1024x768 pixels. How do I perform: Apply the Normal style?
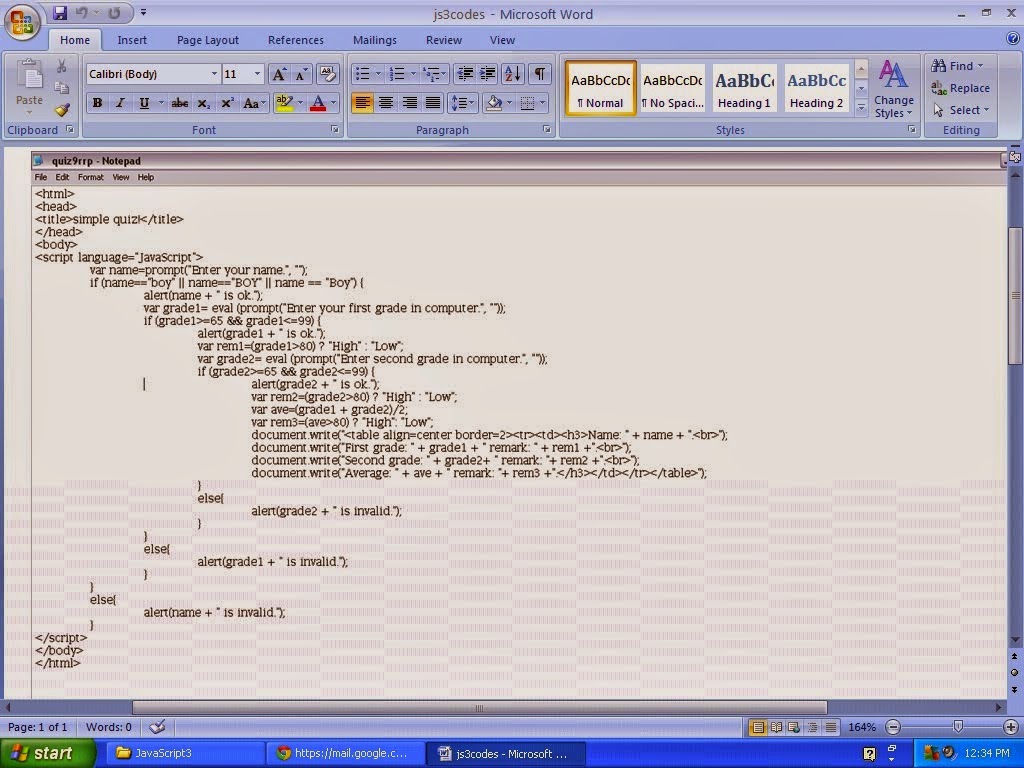pos(601,89)
